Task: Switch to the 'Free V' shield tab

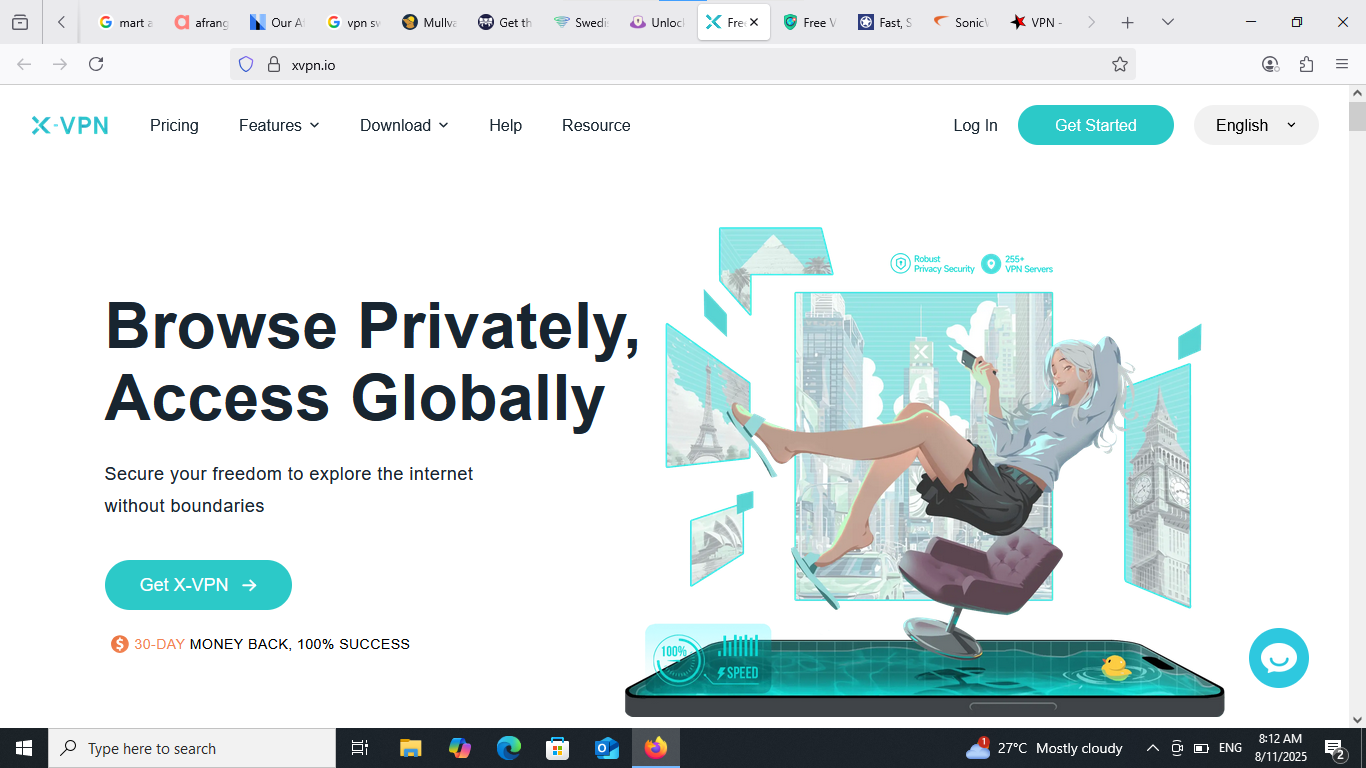Action: click(x=809, y=22)
